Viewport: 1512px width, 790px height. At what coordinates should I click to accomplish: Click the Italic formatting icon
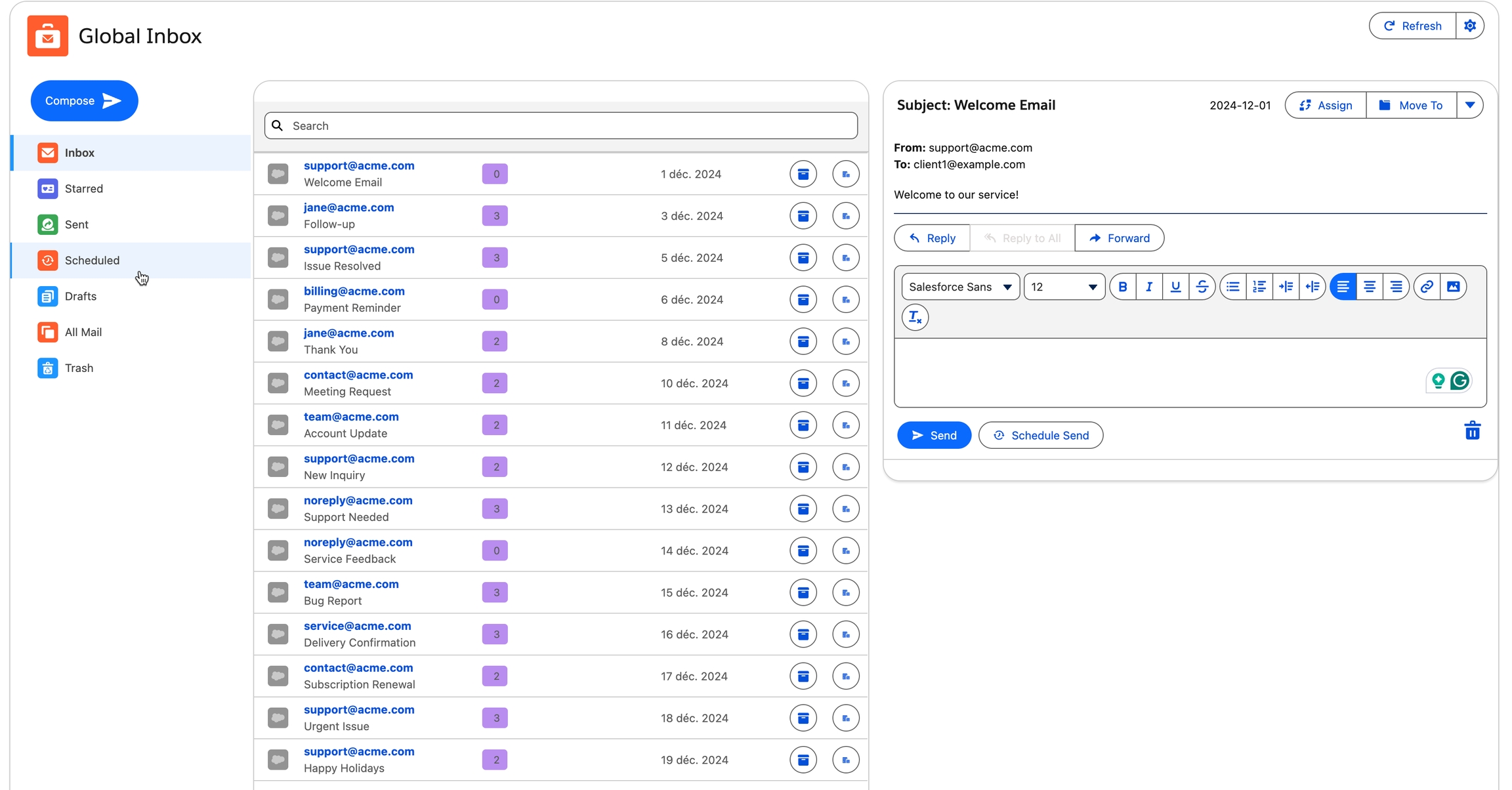coord(1149,287)
